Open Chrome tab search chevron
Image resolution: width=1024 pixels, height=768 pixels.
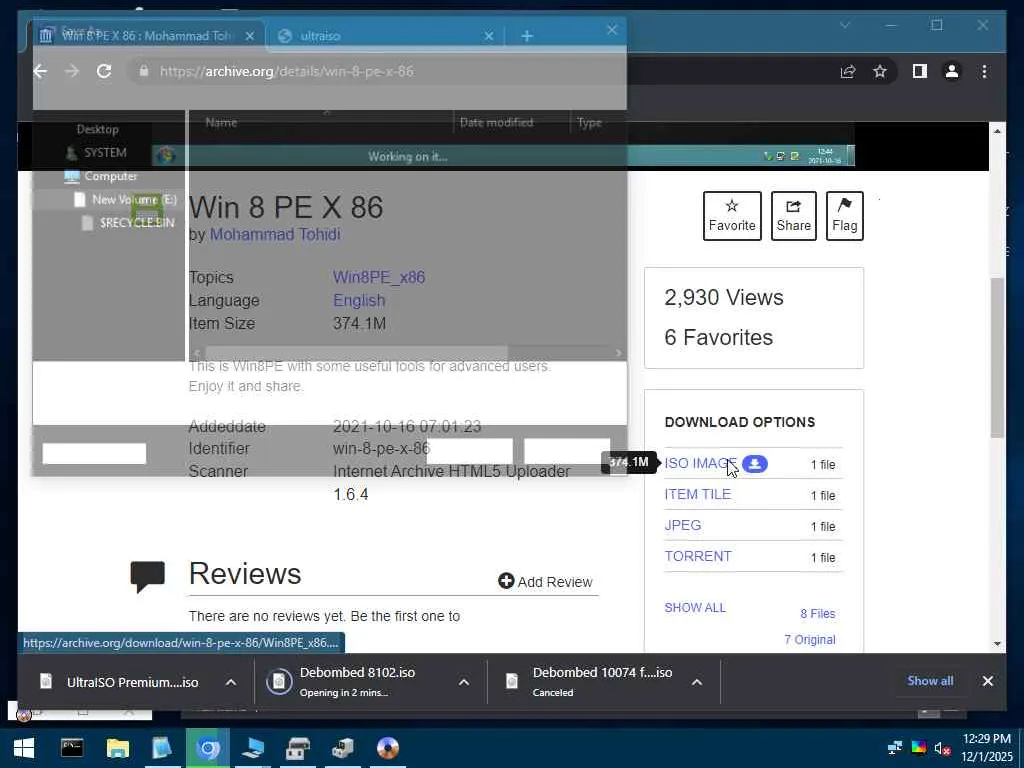[845, 25]
